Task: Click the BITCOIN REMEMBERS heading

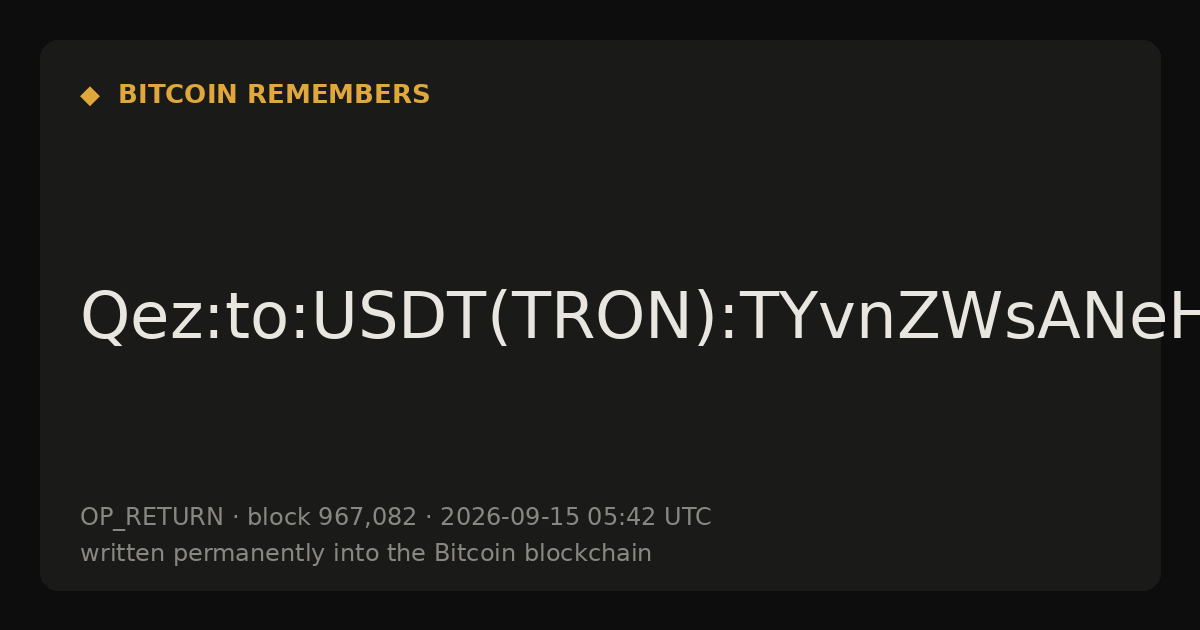Action: pyautogui.click(x=274, y=95)
